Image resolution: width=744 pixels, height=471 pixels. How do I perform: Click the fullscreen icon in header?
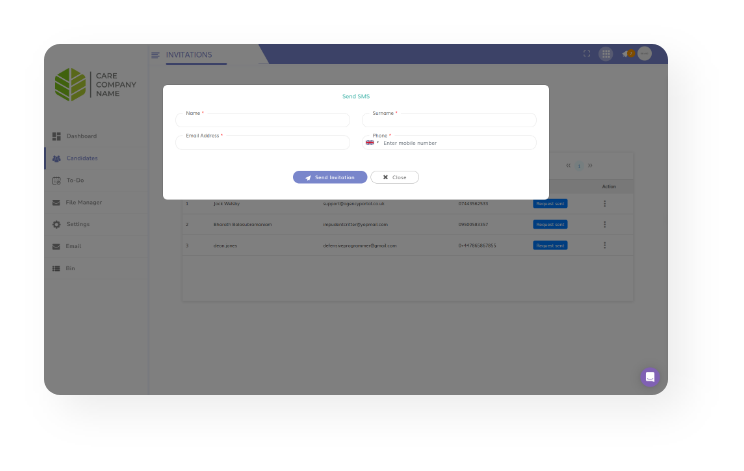point(587,54)
